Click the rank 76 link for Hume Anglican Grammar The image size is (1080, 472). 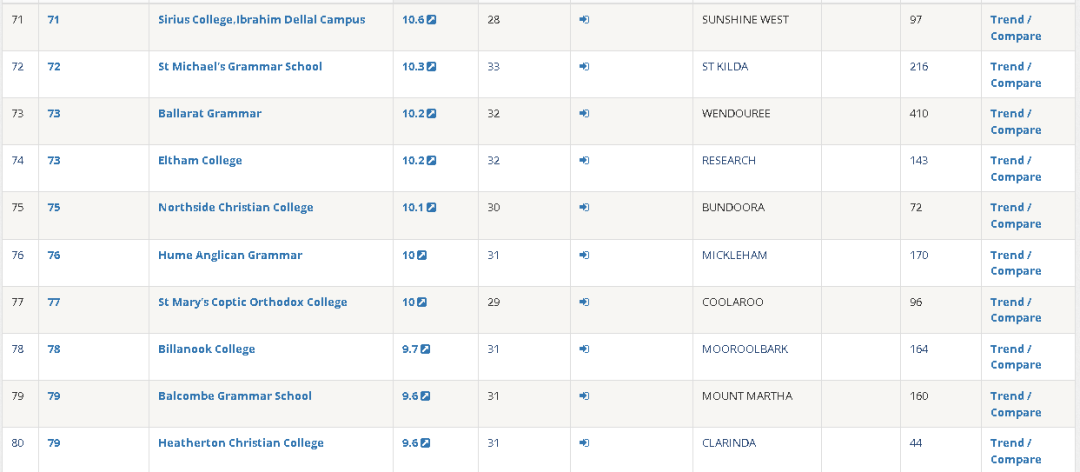pos(54,255)
